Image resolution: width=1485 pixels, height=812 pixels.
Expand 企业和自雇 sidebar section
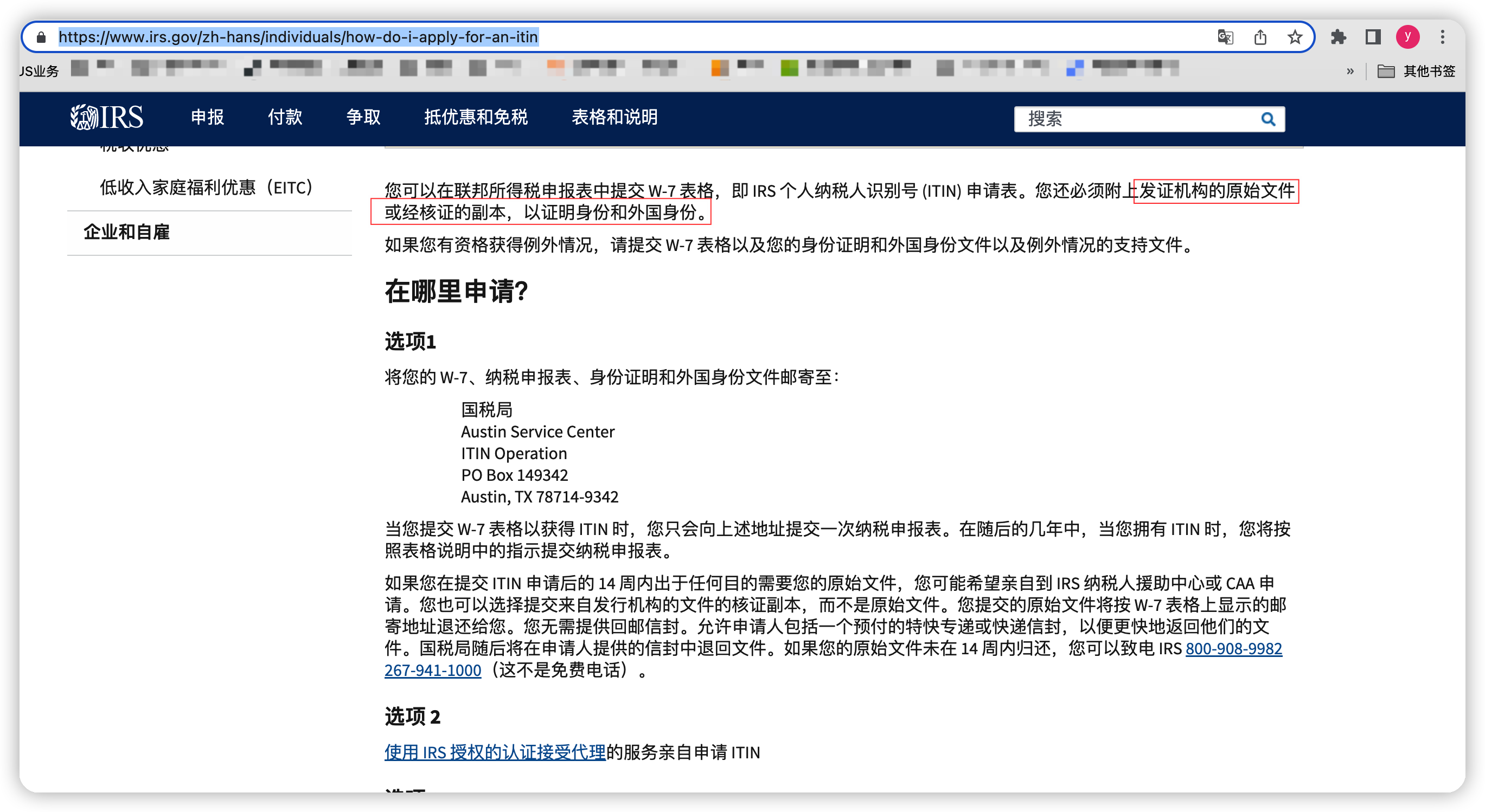(x=127, y=232)
